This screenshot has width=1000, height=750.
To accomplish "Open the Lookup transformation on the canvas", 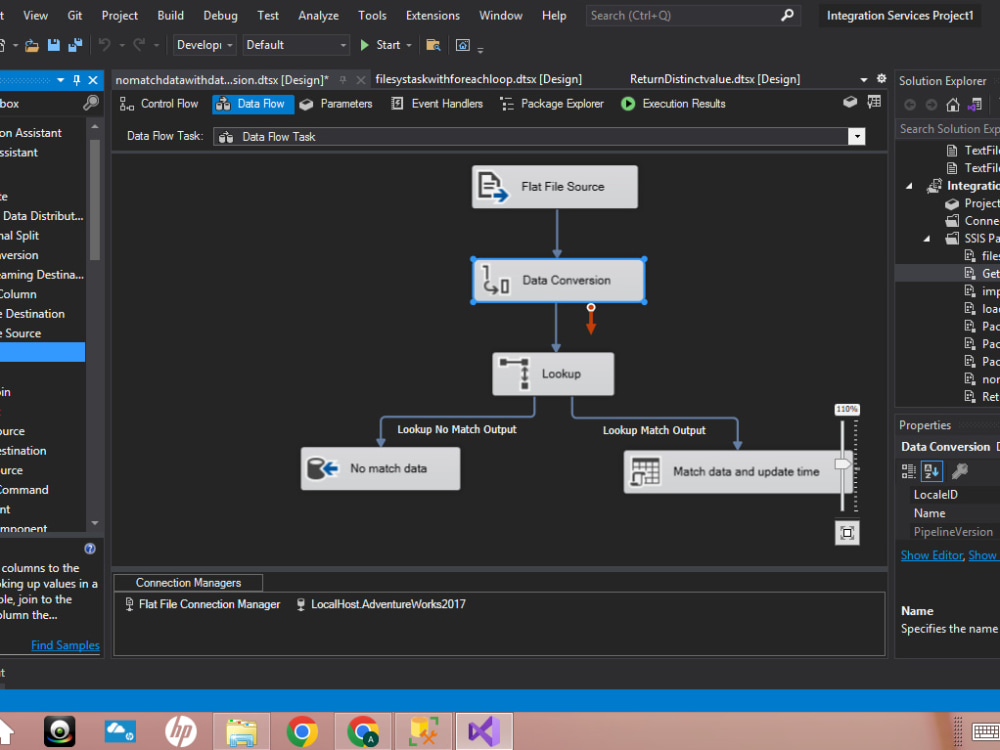I will point(553,373).
